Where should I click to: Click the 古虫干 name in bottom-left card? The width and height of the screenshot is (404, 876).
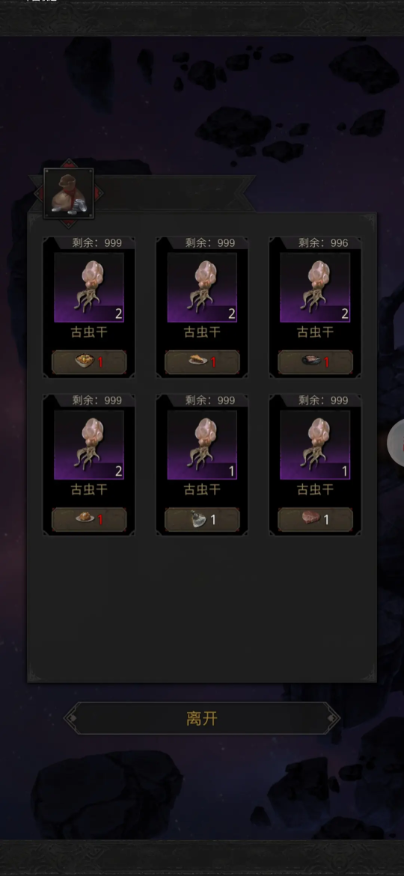[89, 490]
